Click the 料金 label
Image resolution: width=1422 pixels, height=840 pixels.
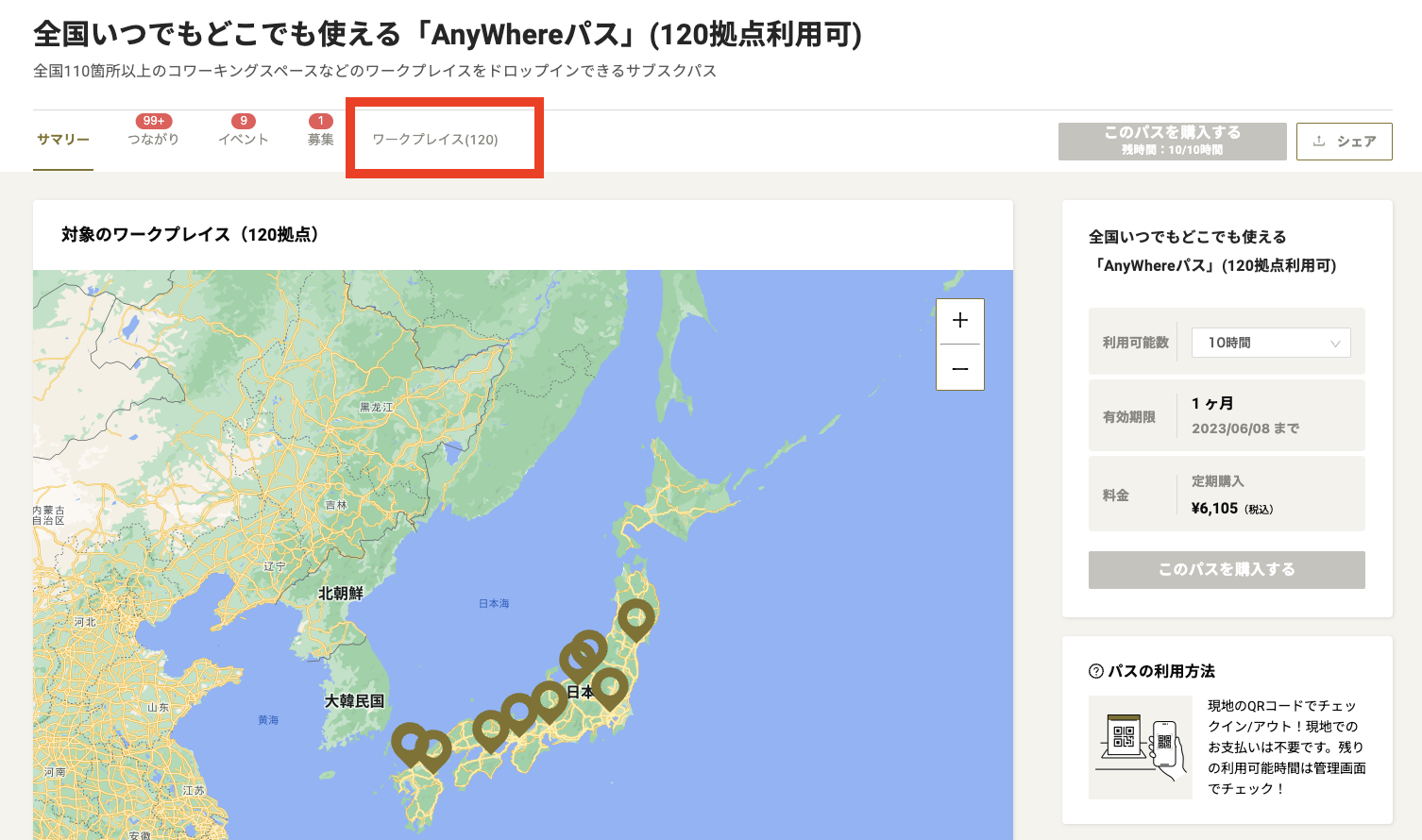tap(1116, 495)
